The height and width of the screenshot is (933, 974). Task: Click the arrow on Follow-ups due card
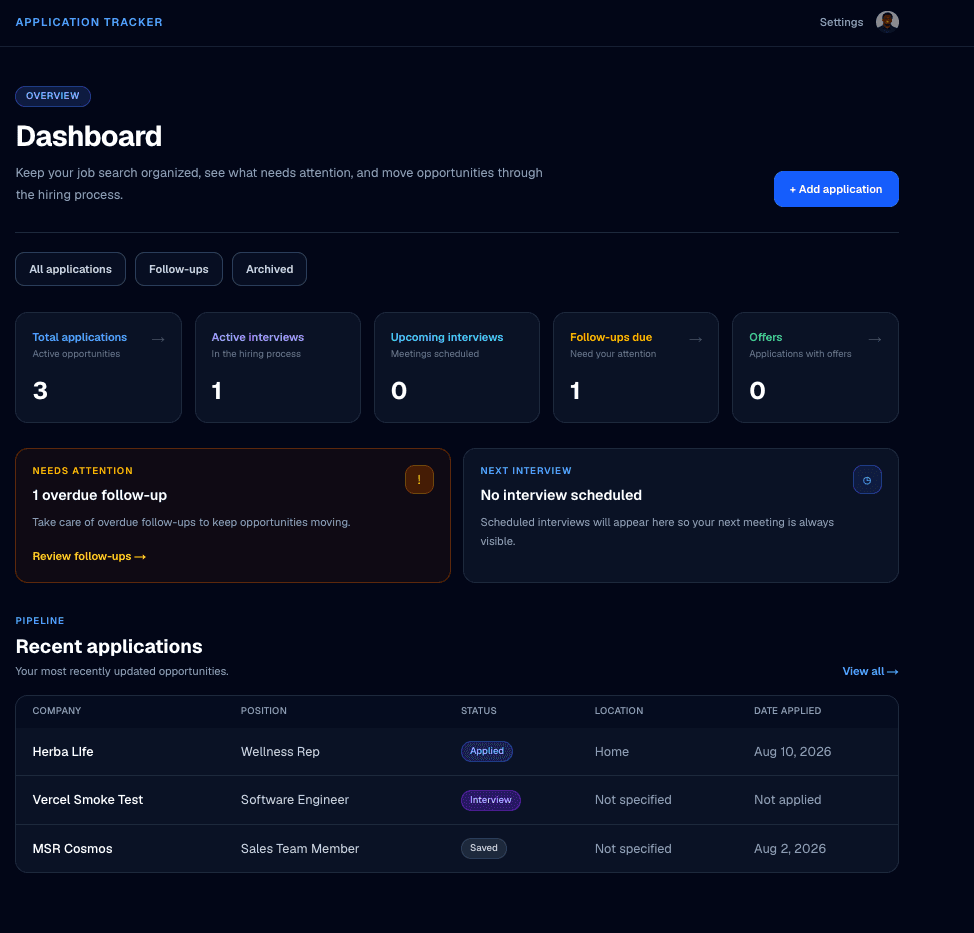point(696,339)
